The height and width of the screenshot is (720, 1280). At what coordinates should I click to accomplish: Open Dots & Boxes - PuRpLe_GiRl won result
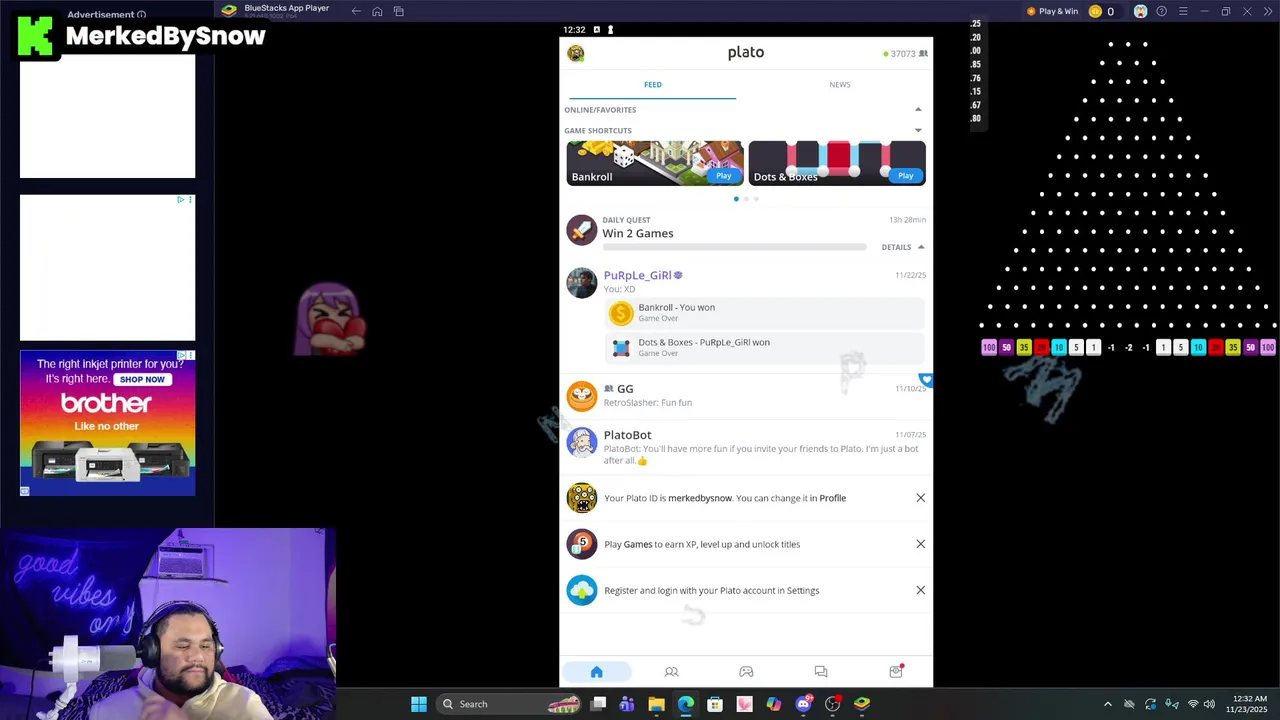click(765, 348)
